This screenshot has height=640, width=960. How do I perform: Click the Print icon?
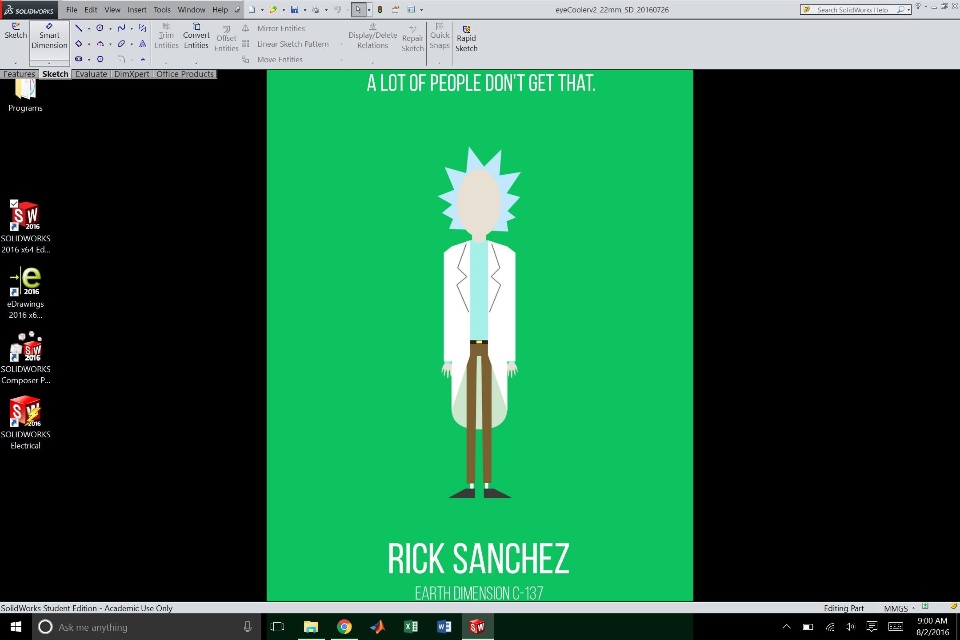click(315, 9)
